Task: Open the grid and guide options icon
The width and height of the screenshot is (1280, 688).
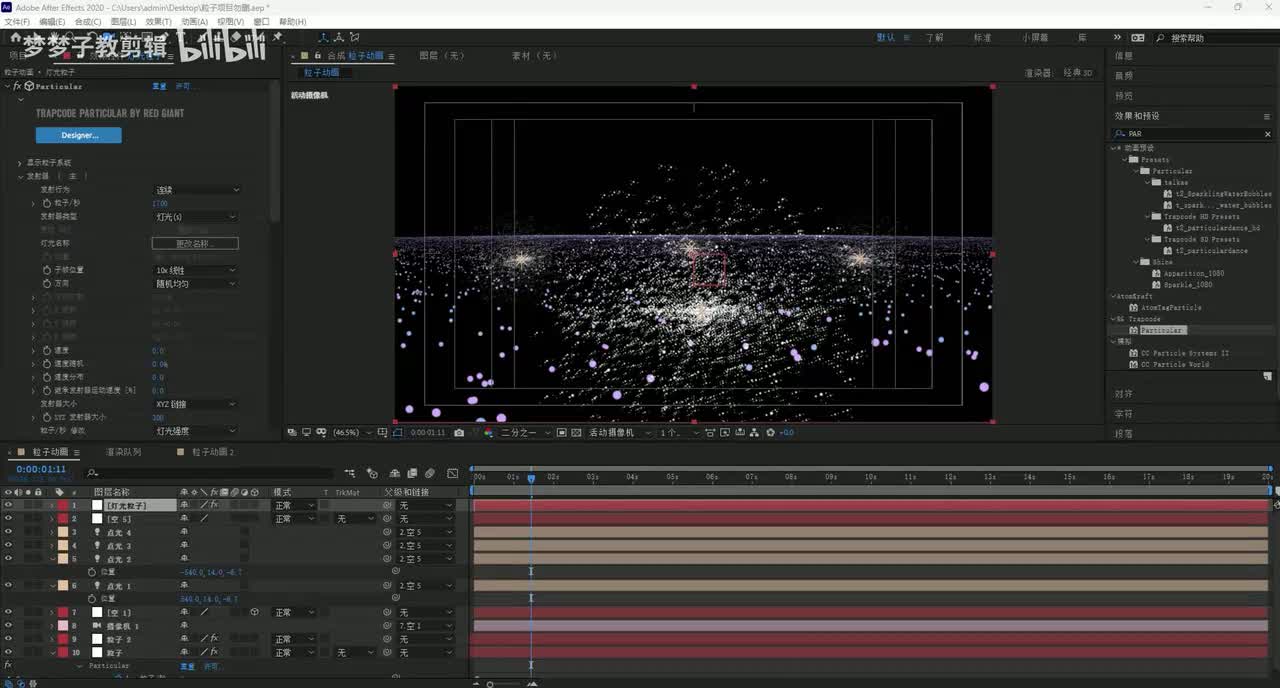Action: click(382, 432)
